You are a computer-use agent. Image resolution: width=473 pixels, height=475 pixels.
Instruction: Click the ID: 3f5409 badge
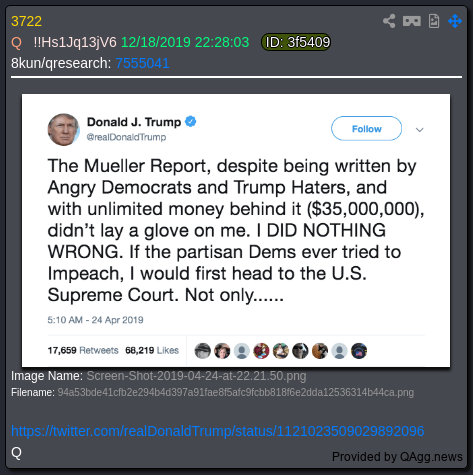tap(296, 42)
